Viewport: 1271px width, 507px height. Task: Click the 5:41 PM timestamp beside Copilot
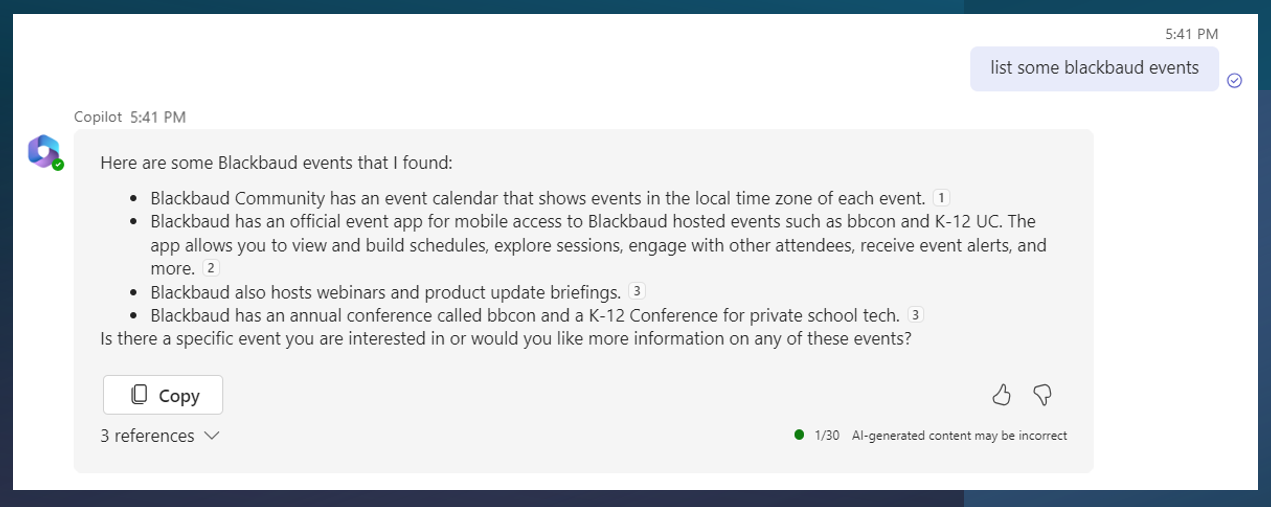coord(158,117)
